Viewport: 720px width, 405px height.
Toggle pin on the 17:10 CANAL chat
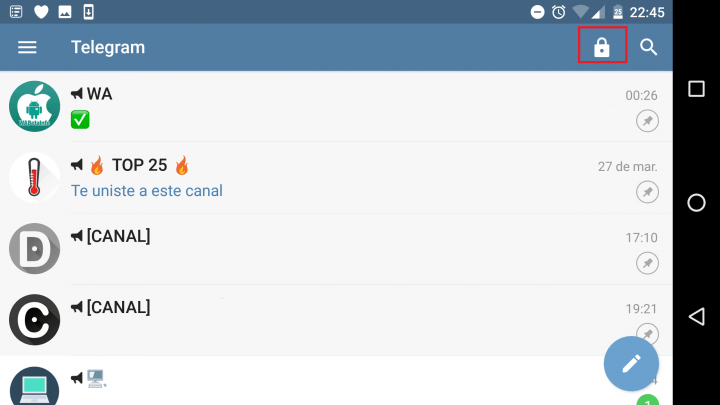click(647, 263)
